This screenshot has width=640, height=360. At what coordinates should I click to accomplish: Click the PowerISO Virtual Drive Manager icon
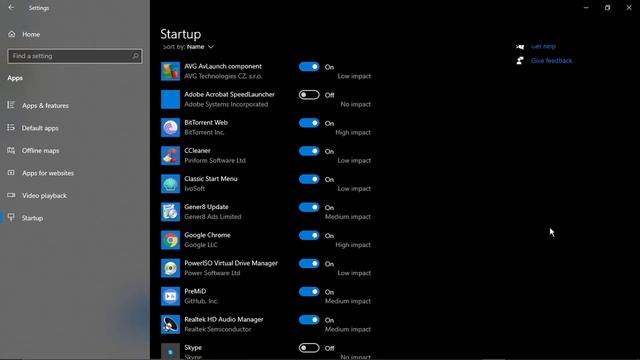(x=170, y=268)
